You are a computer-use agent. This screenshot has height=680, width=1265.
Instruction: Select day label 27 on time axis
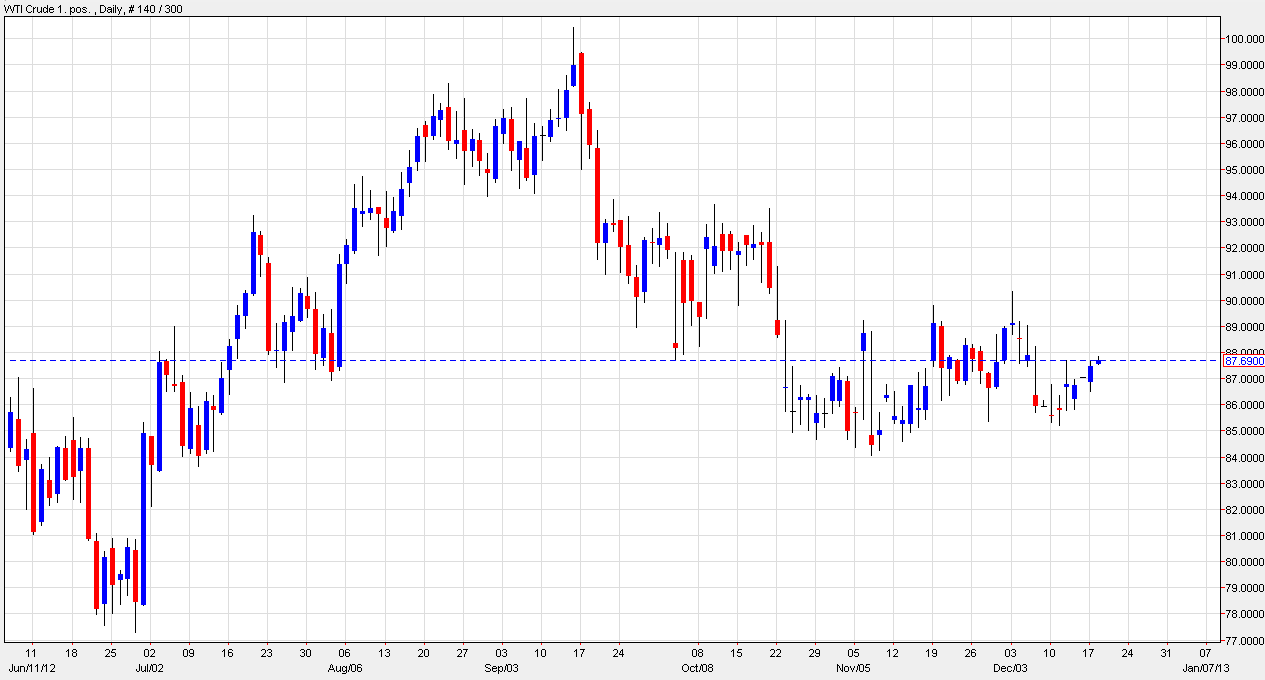(461, 653)
